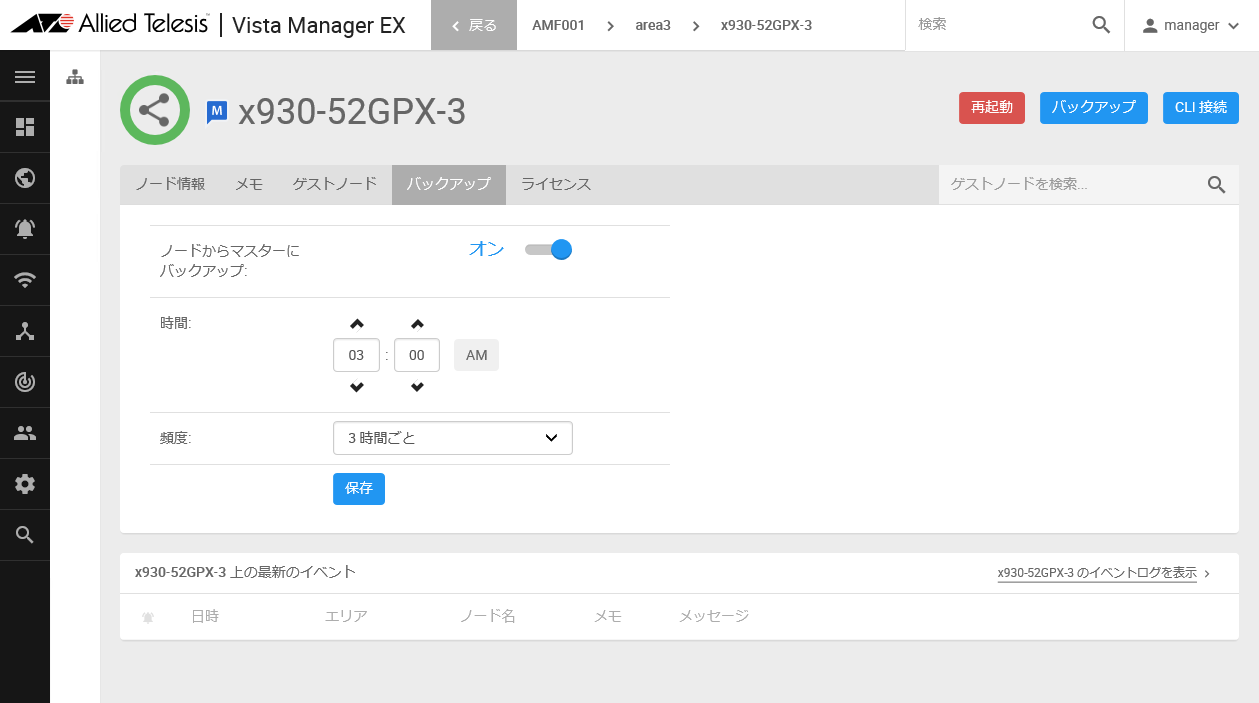The width and height of the screenshot is (1259, 703).
Task: Open the system settings gear icon
Action: pyautogui.click(x=25, y=484)
